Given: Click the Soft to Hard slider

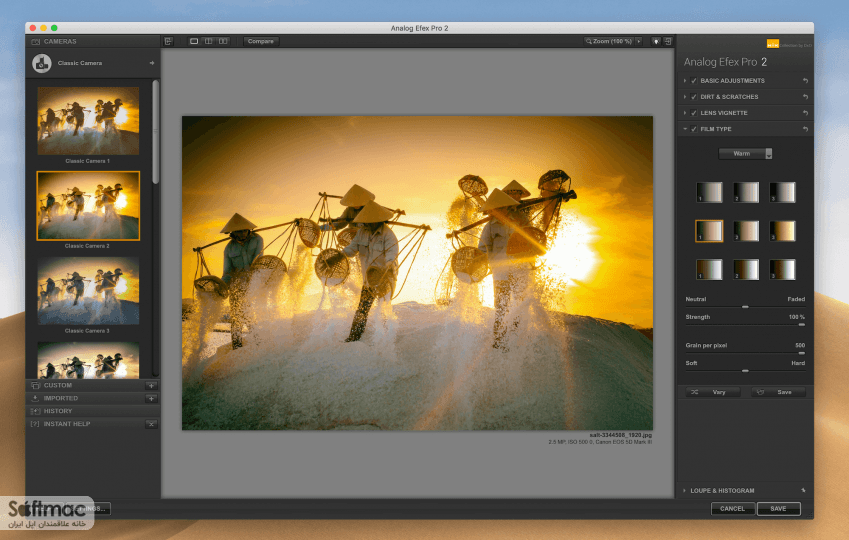Looking at the screenshot, I should coord(745,371).
